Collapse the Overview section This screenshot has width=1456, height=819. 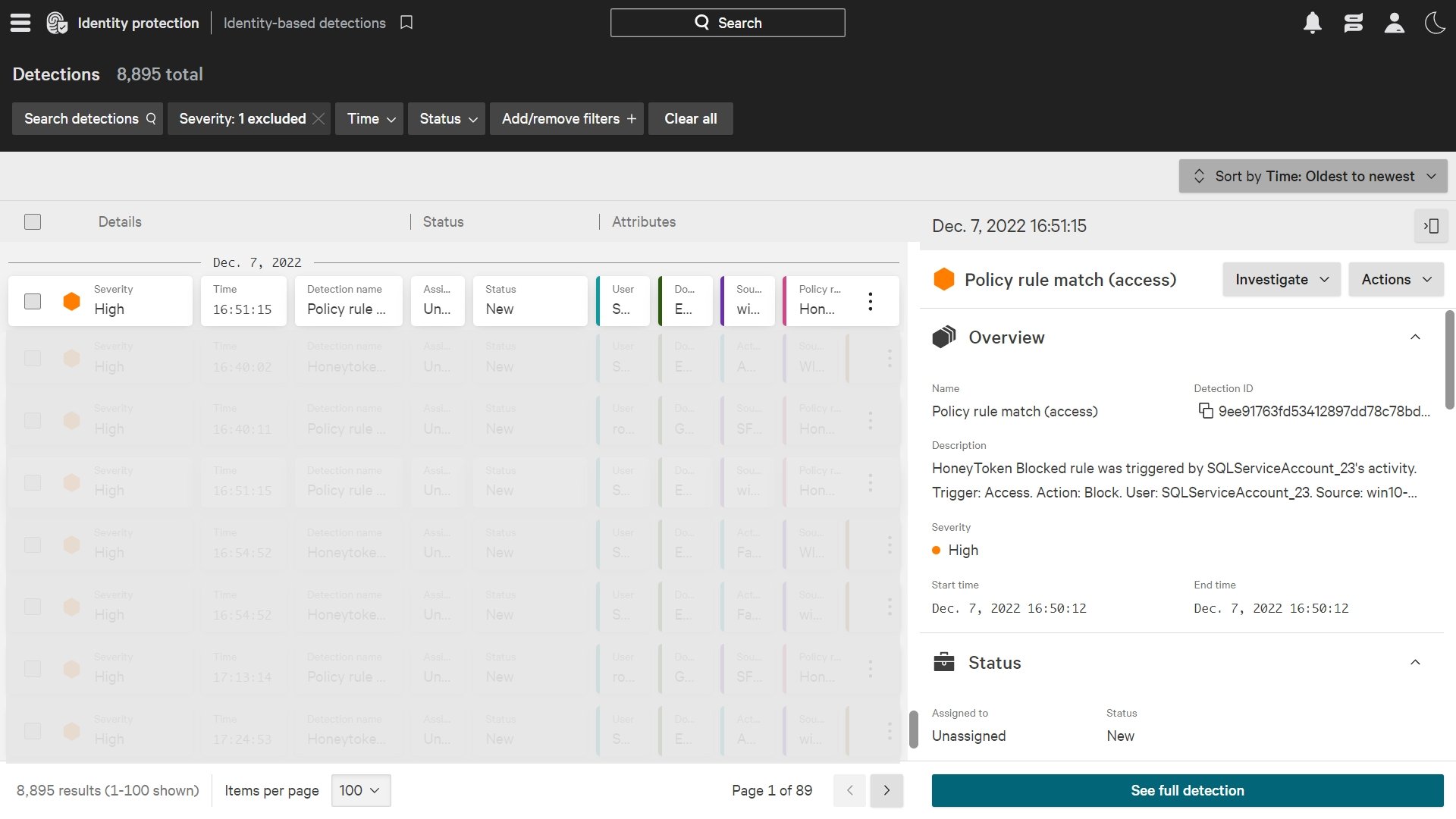click(x=1414, y=337)
